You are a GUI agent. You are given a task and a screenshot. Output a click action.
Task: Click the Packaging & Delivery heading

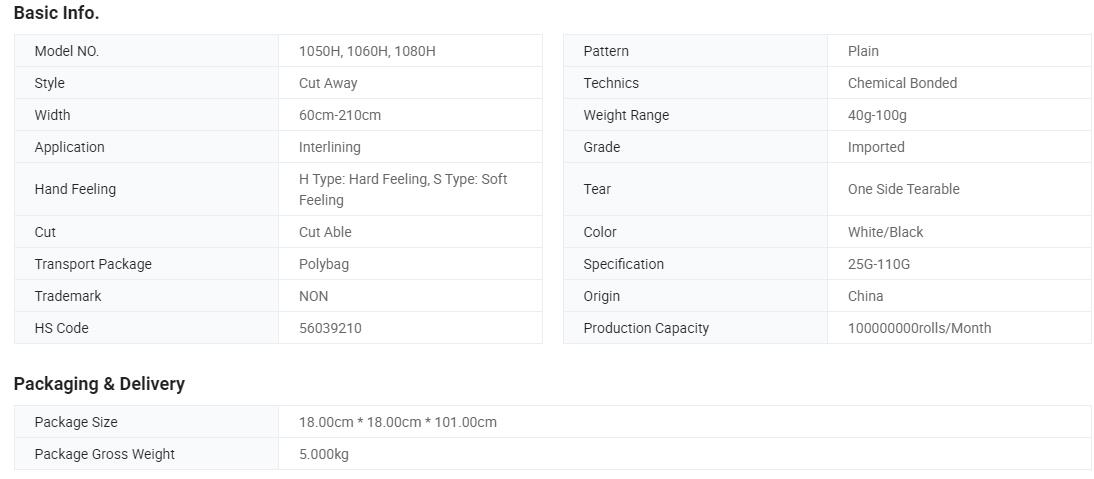click(99, 384)
